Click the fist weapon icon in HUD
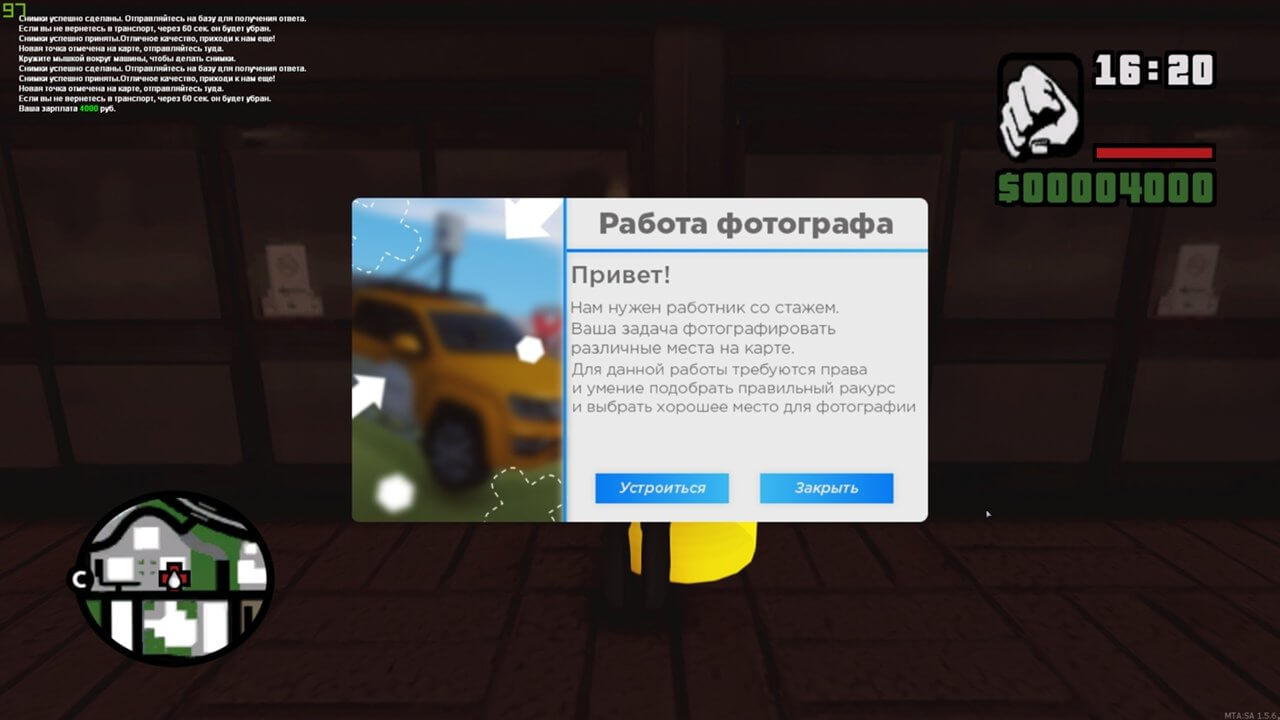Image resolution: width=1280 pixels, height=720 pixels. coord(1040,105)
